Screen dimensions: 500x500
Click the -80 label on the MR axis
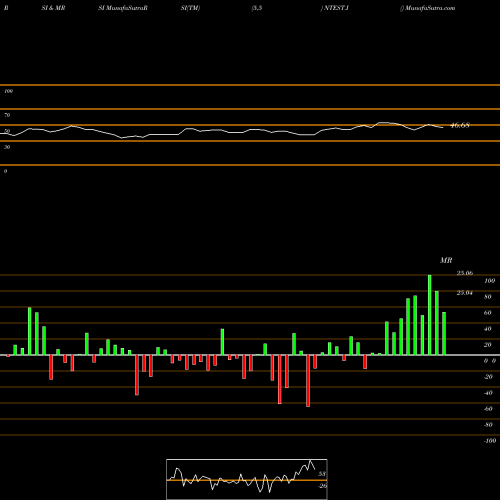pos(488,425)
